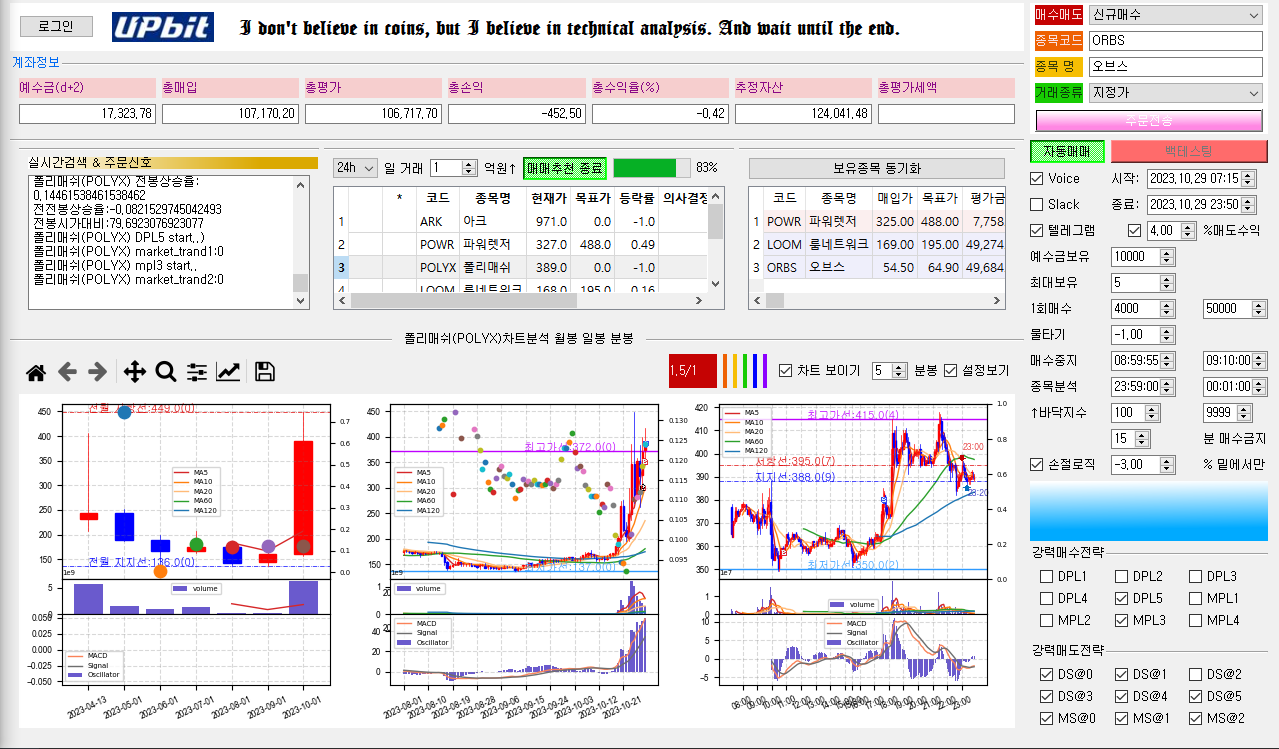Click the blue gradient bar above 강력매수전략
1279x749 pixels.
(1149, 510)
